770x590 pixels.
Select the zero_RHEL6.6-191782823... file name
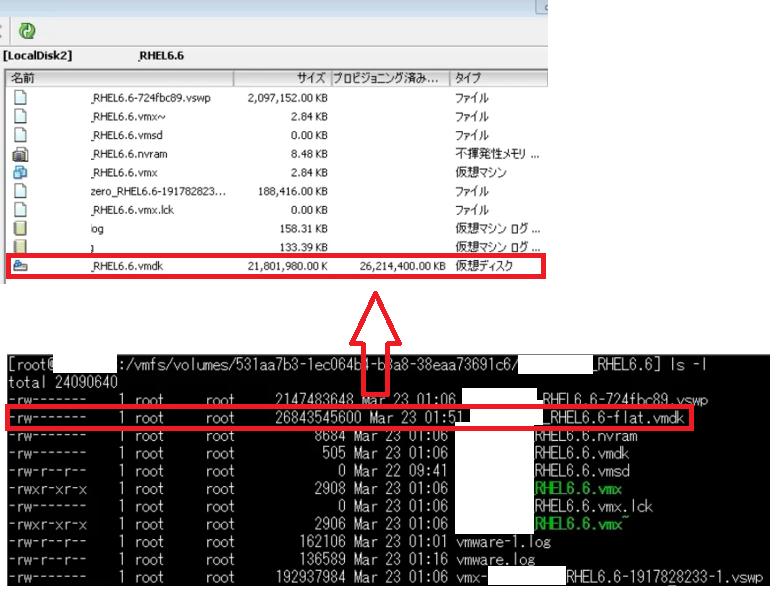[x=158, y=191]
